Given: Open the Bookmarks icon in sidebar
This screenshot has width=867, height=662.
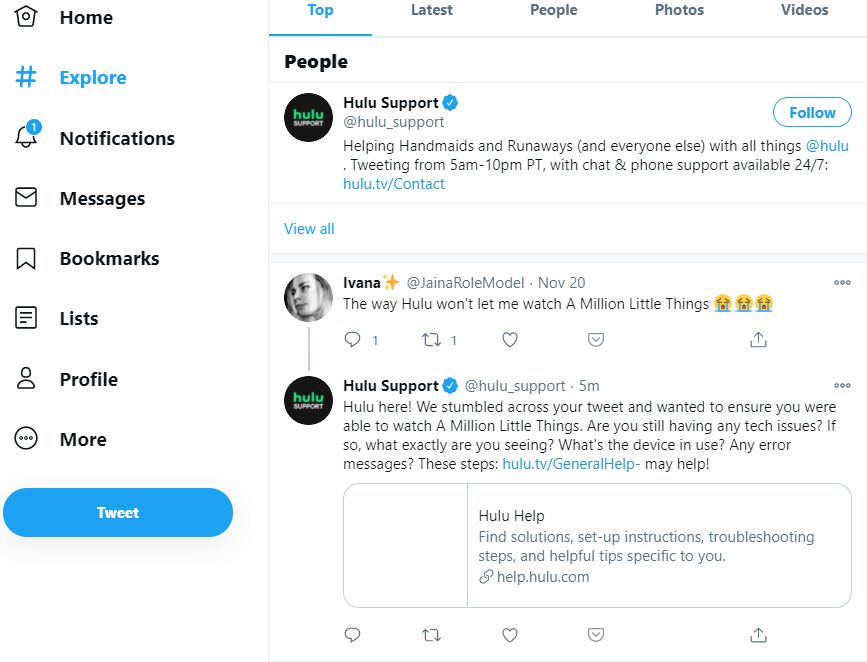Looking at the screenshot, I should coord(27,259).
